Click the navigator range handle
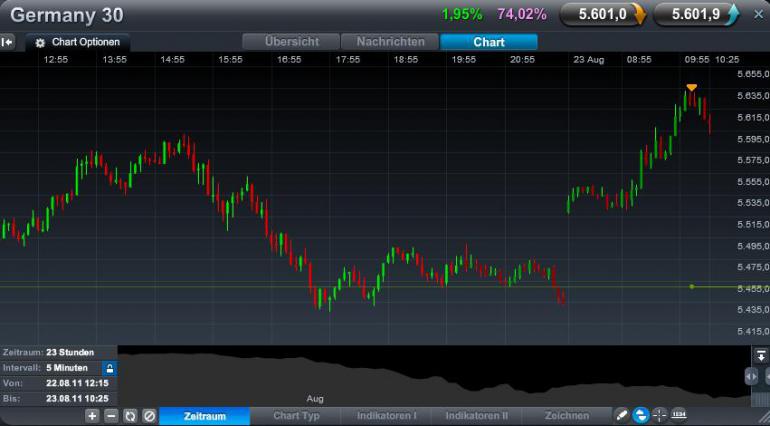This screenshot has height=426, width=770. [x=751, y=377]
